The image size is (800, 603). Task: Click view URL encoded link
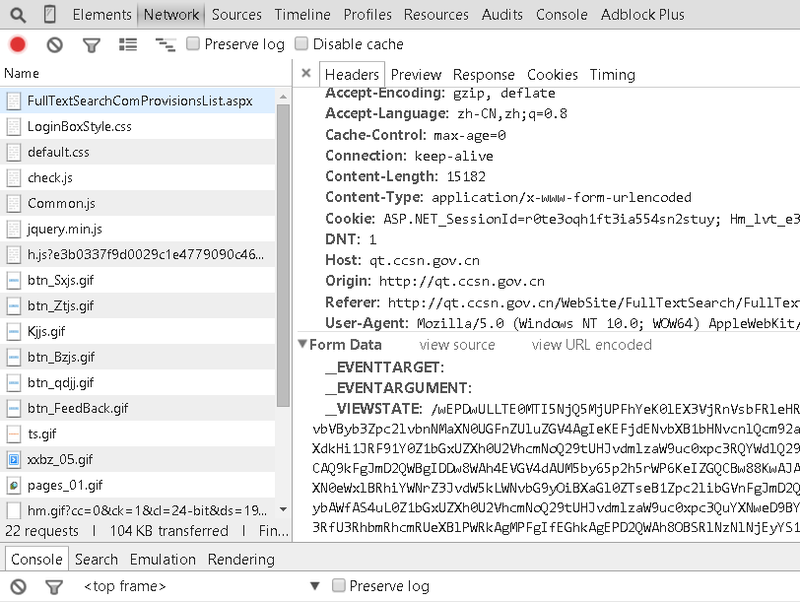click(591, 345)
